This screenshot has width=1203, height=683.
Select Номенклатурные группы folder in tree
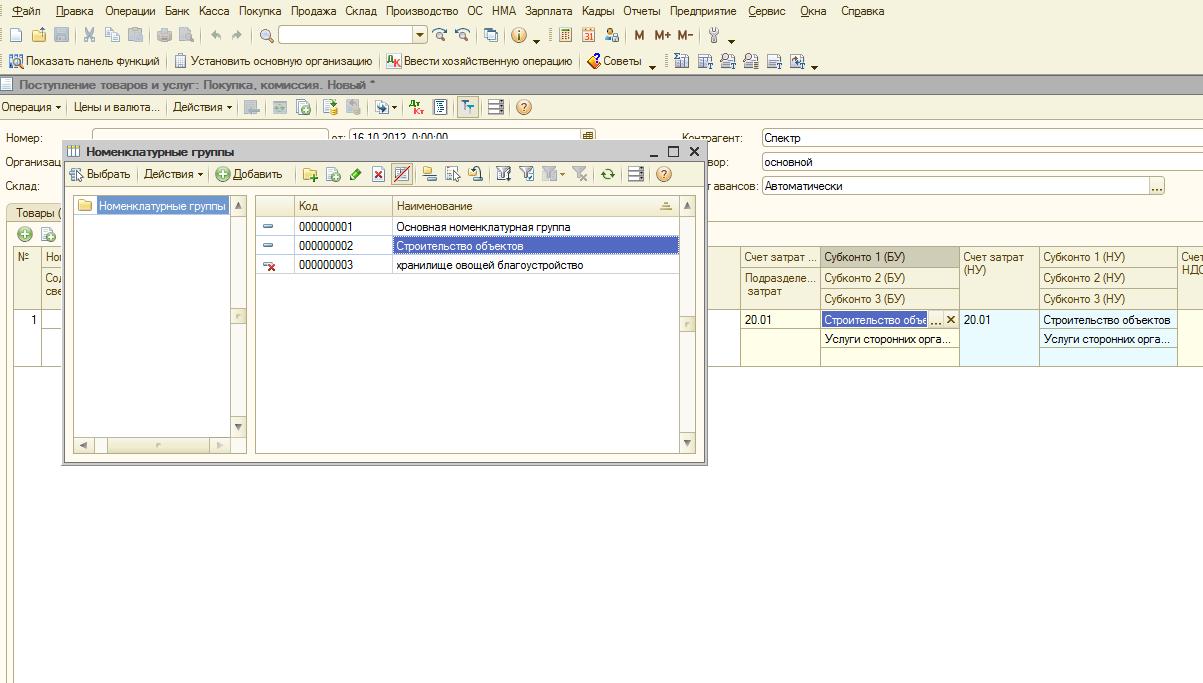[161, 206]
